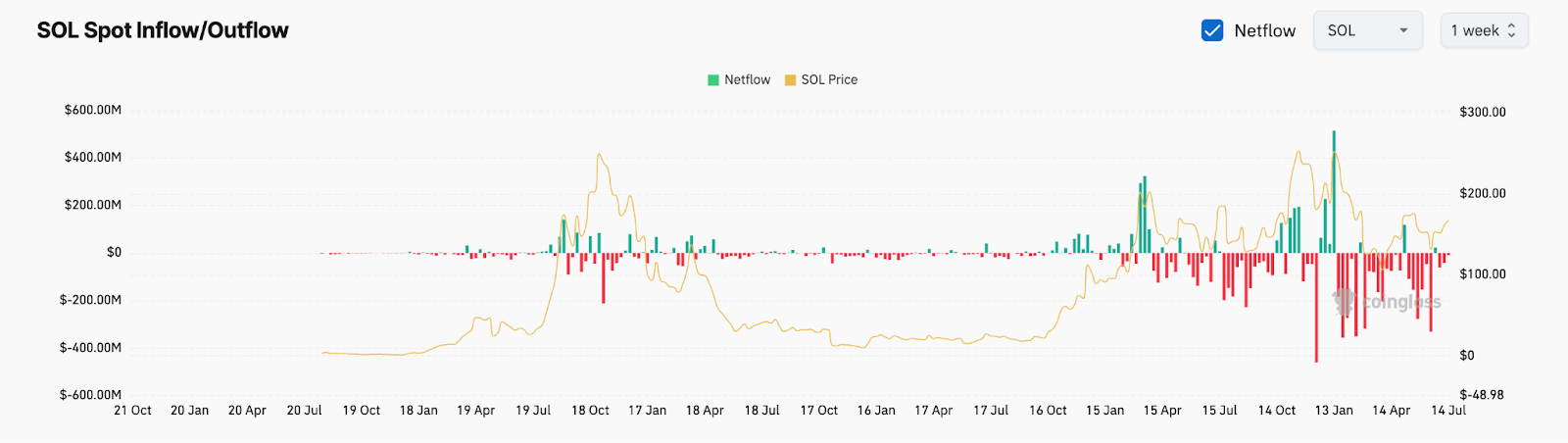Click the up/down arrows on 1 week
The width and height of the screenshot is (1568, 443).
click(1511, 30)
